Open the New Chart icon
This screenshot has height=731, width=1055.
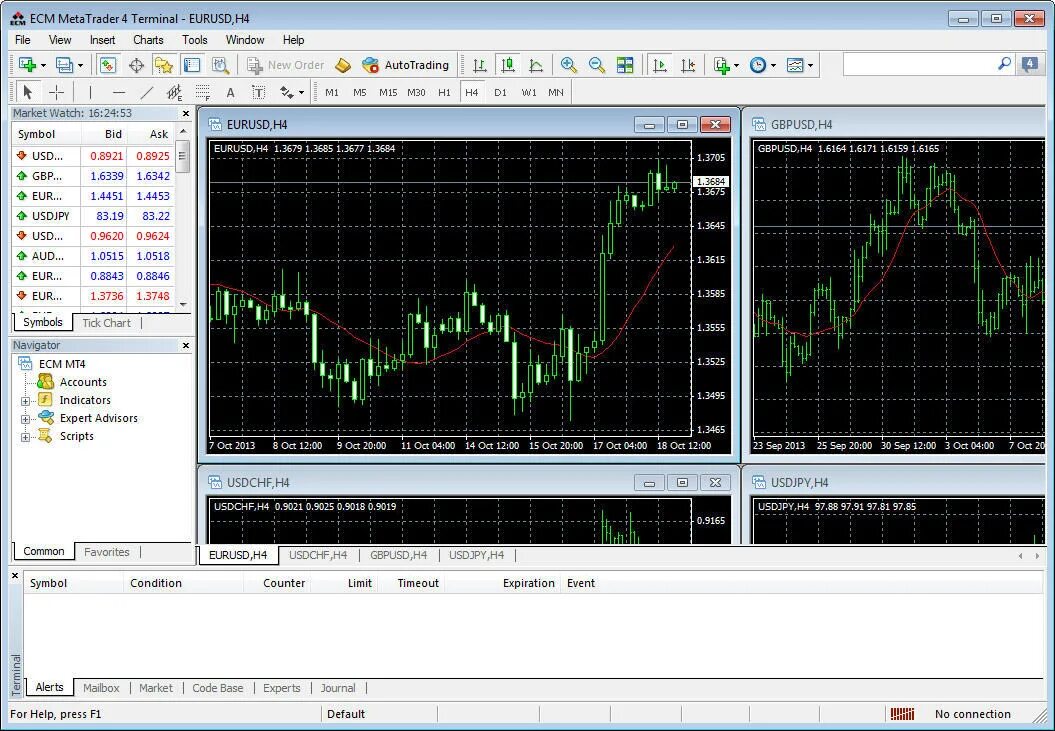27,65
